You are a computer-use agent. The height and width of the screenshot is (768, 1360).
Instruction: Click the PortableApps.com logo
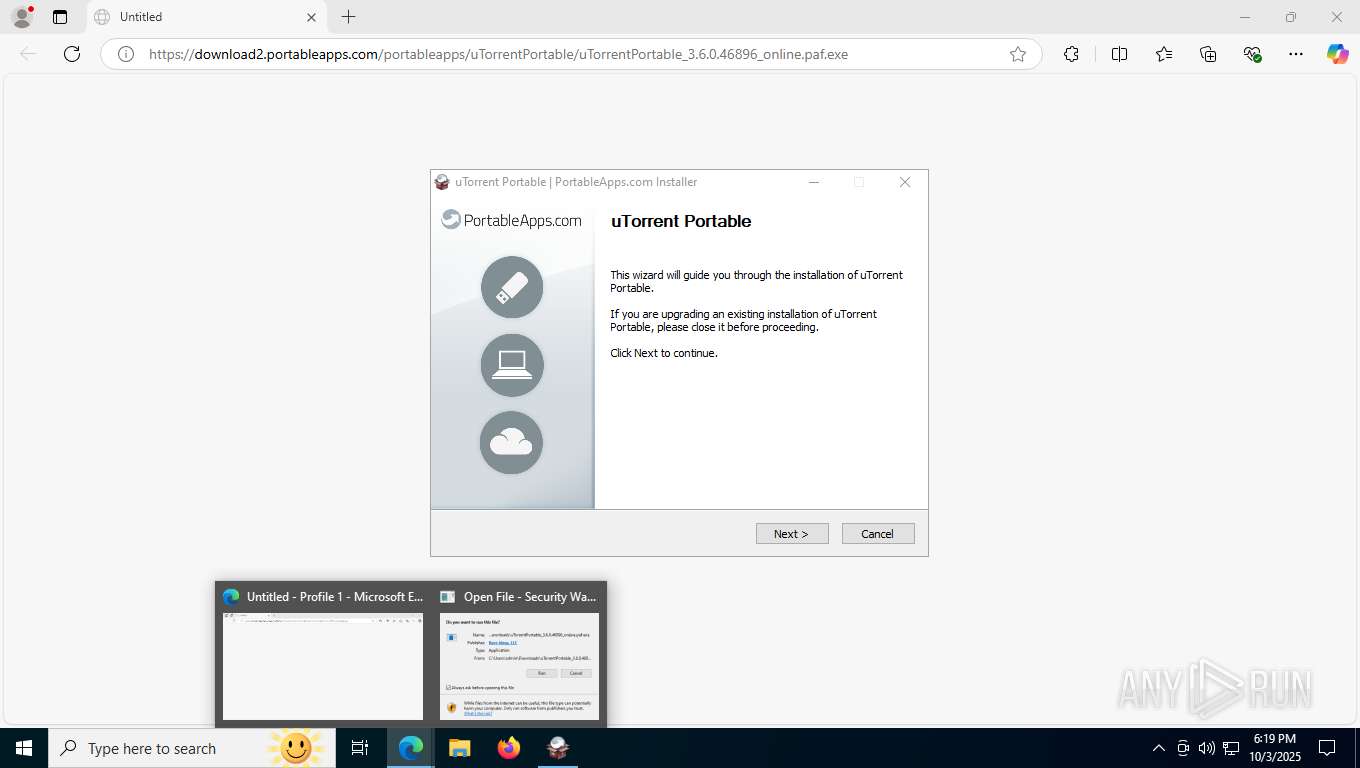click(511, 220)
